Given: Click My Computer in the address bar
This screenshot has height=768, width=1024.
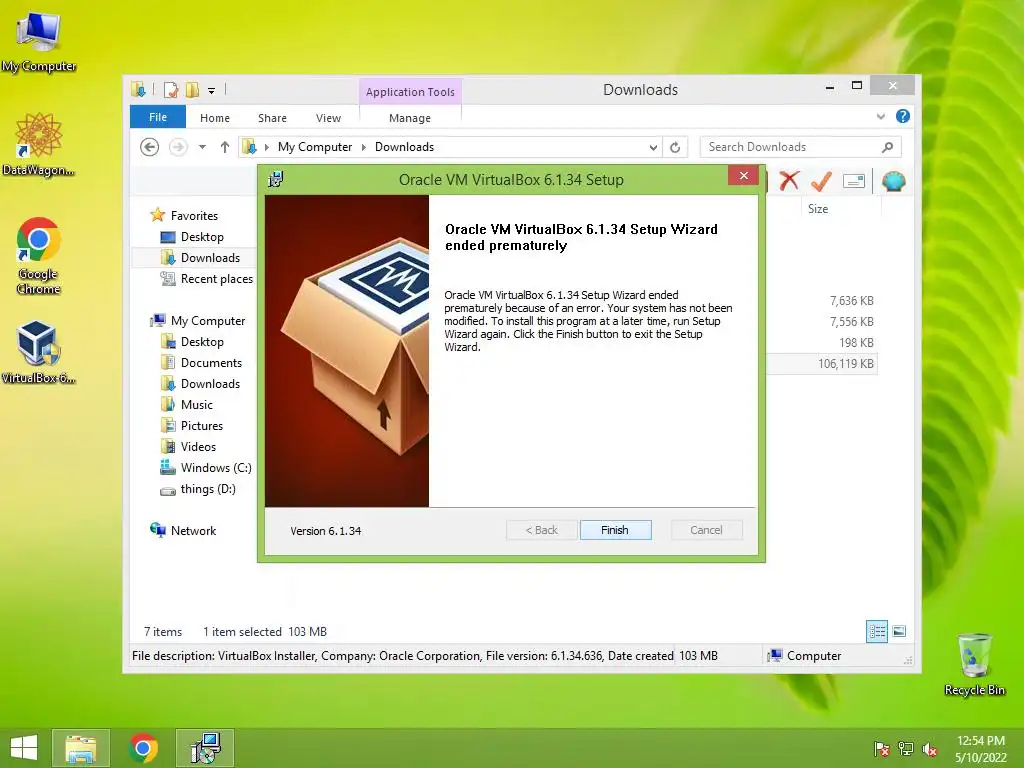Looking at the screenshot, I should [315, 147].
